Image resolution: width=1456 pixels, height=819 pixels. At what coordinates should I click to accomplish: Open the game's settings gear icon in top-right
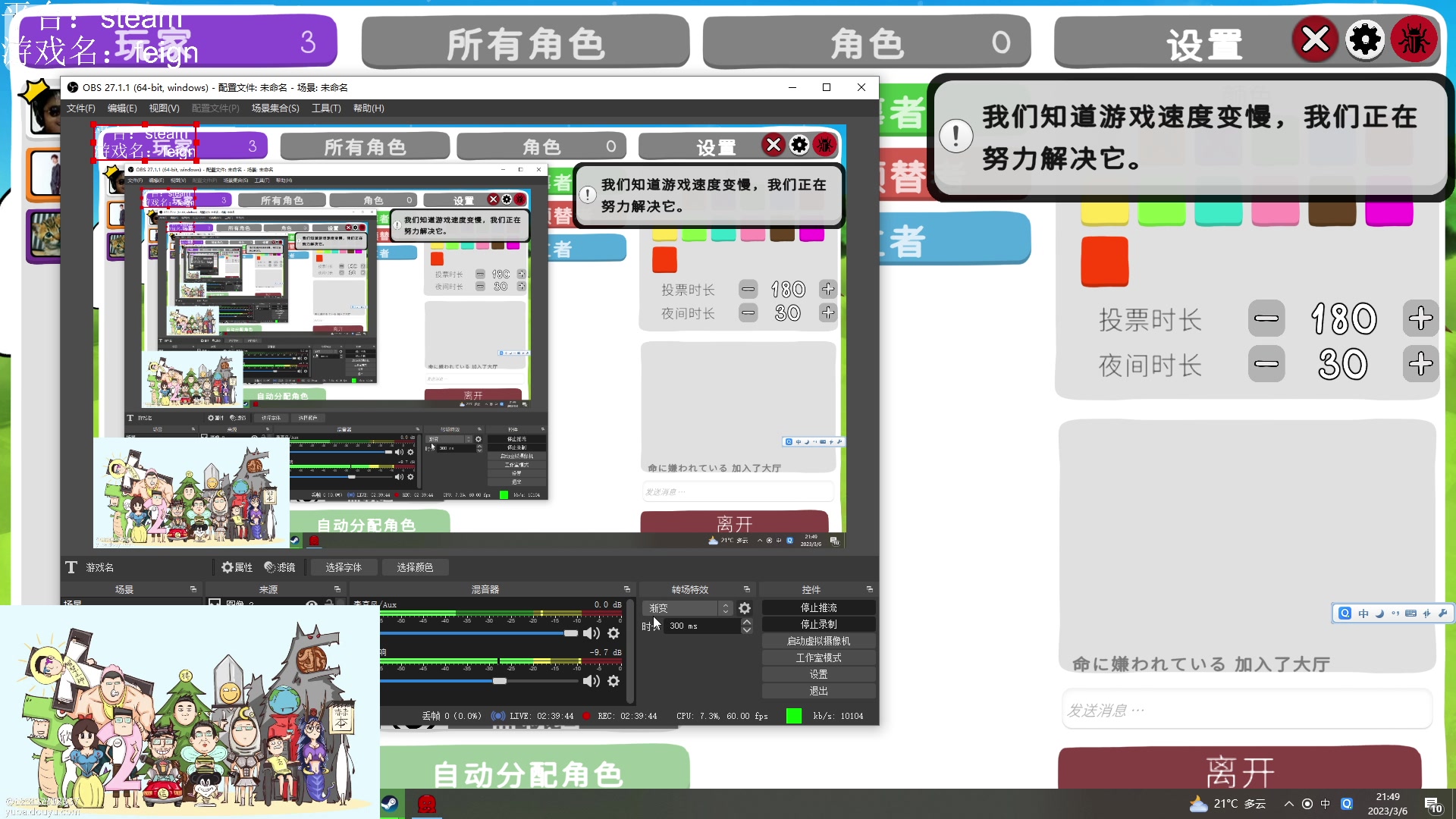[1364, 39]
